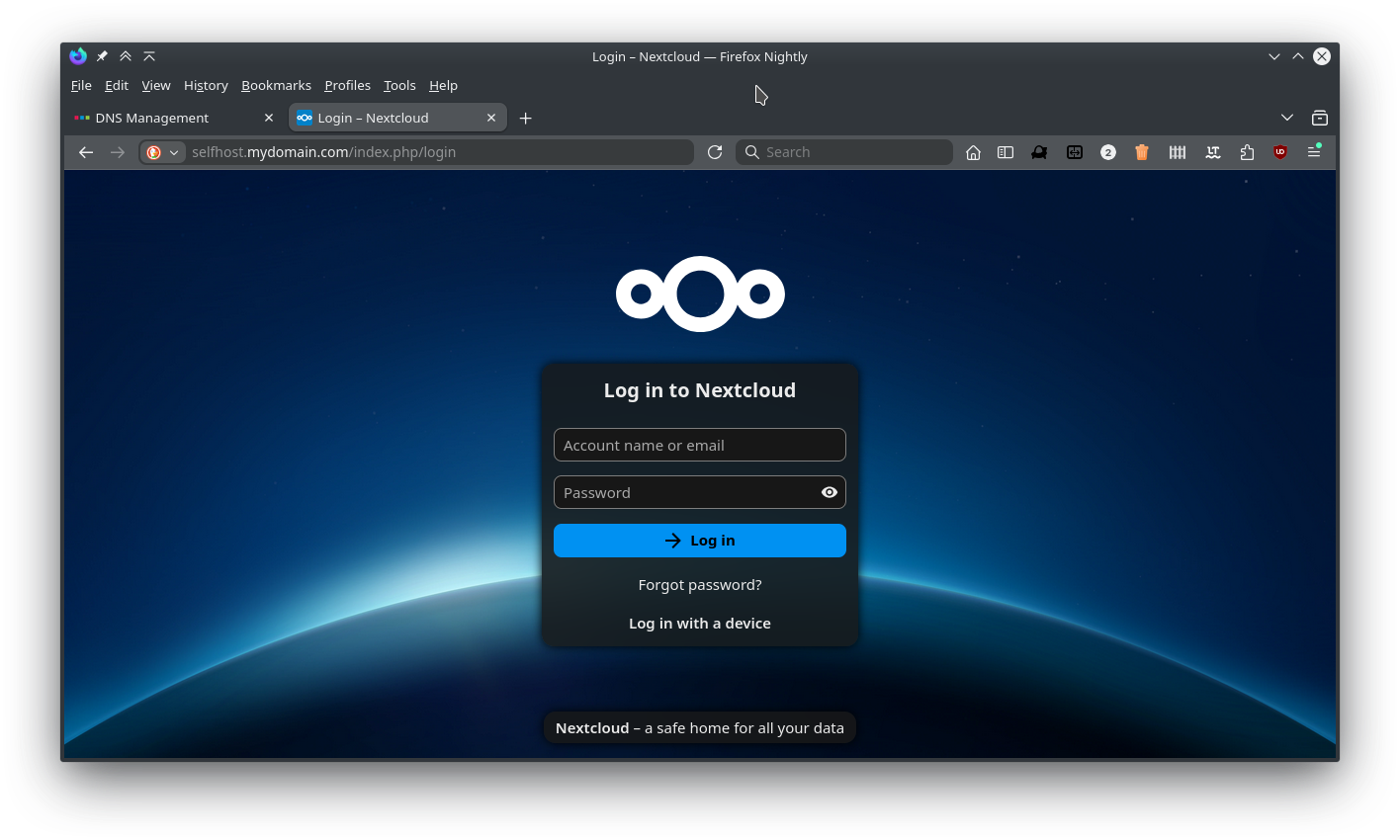Toggle the sidebar panel icon
This screenshot has height=840, width=1400.
(x=1006, y=152)
